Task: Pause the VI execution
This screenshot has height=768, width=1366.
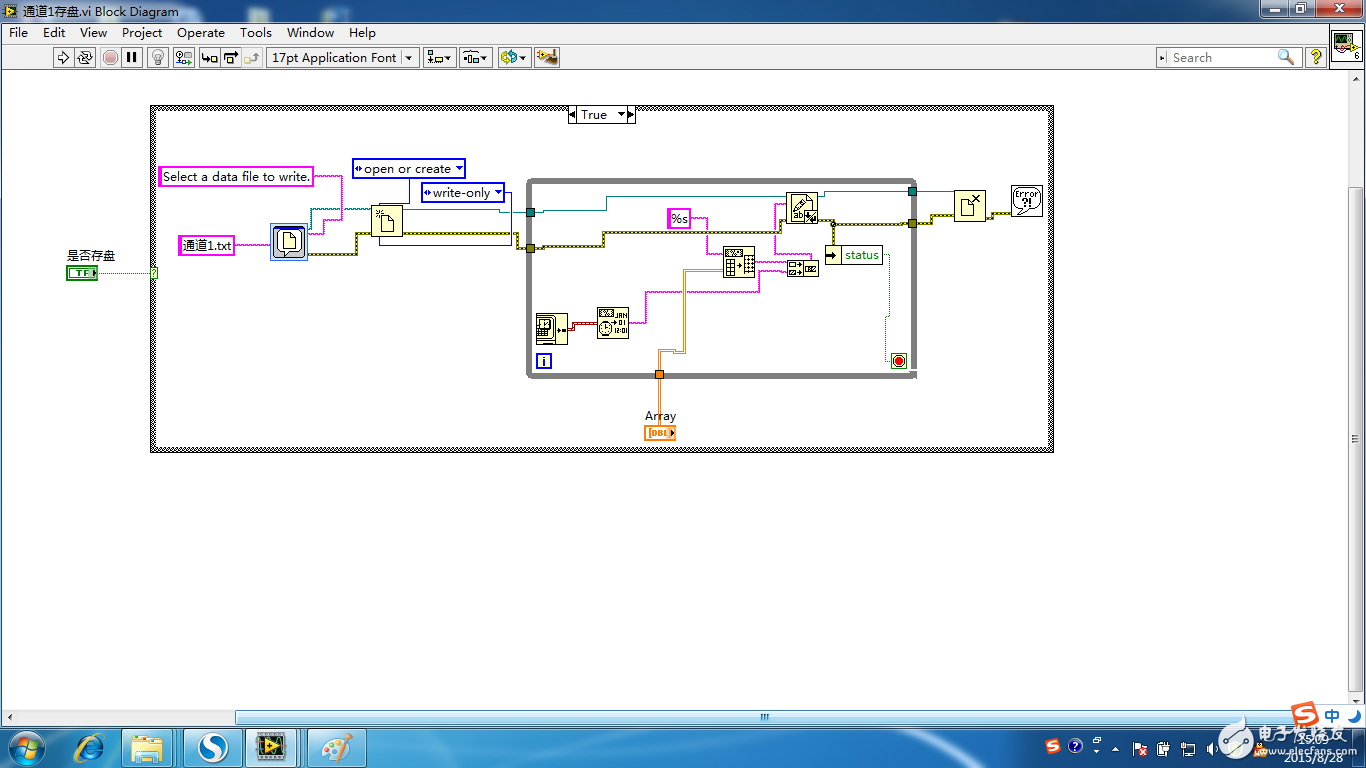Action: coord(132,58)
